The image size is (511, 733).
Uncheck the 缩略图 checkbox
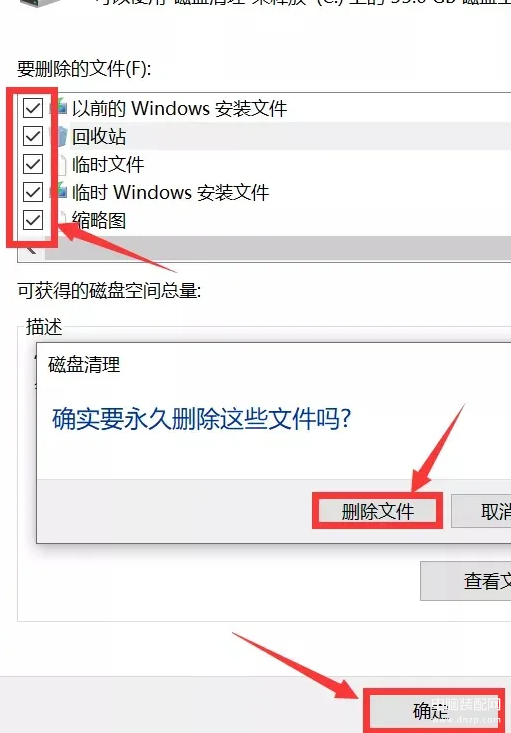tap(33, 220)
